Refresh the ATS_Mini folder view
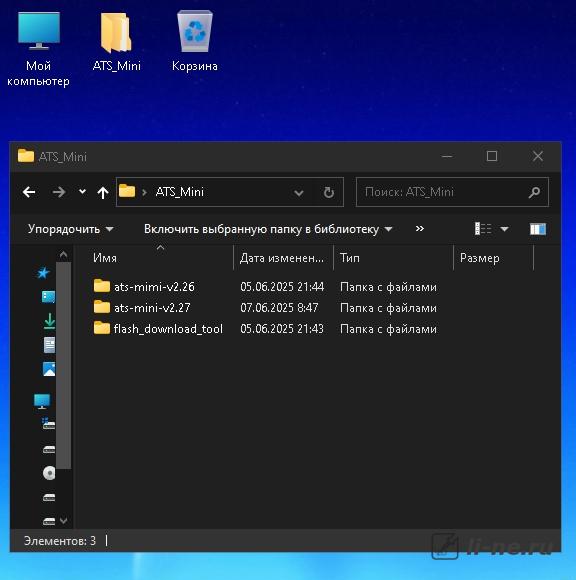576x580 pixels. pos(329,192)
